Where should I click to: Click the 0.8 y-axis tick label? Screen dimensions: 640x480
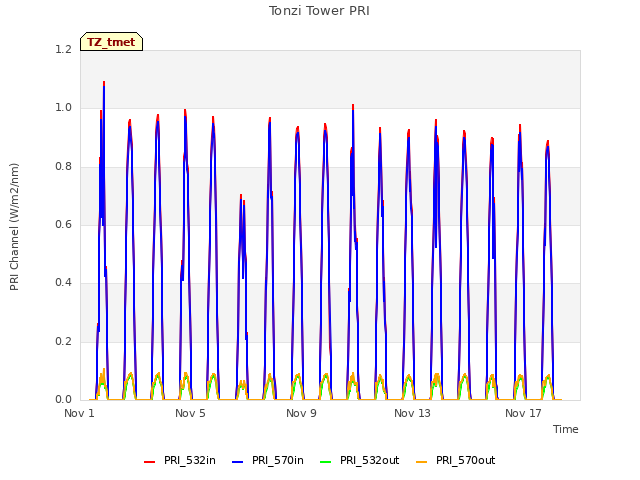63,166
